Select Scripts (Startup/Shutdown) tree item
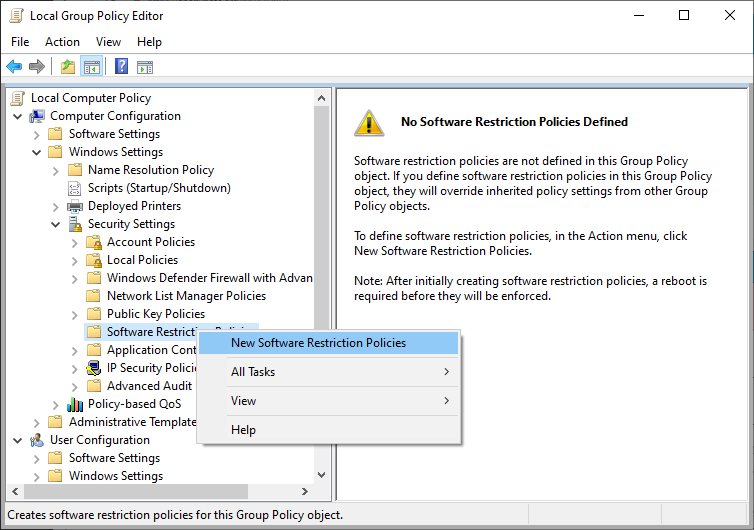Image resolution: width=754 pixels, height=530 pixels. [158, 188]
